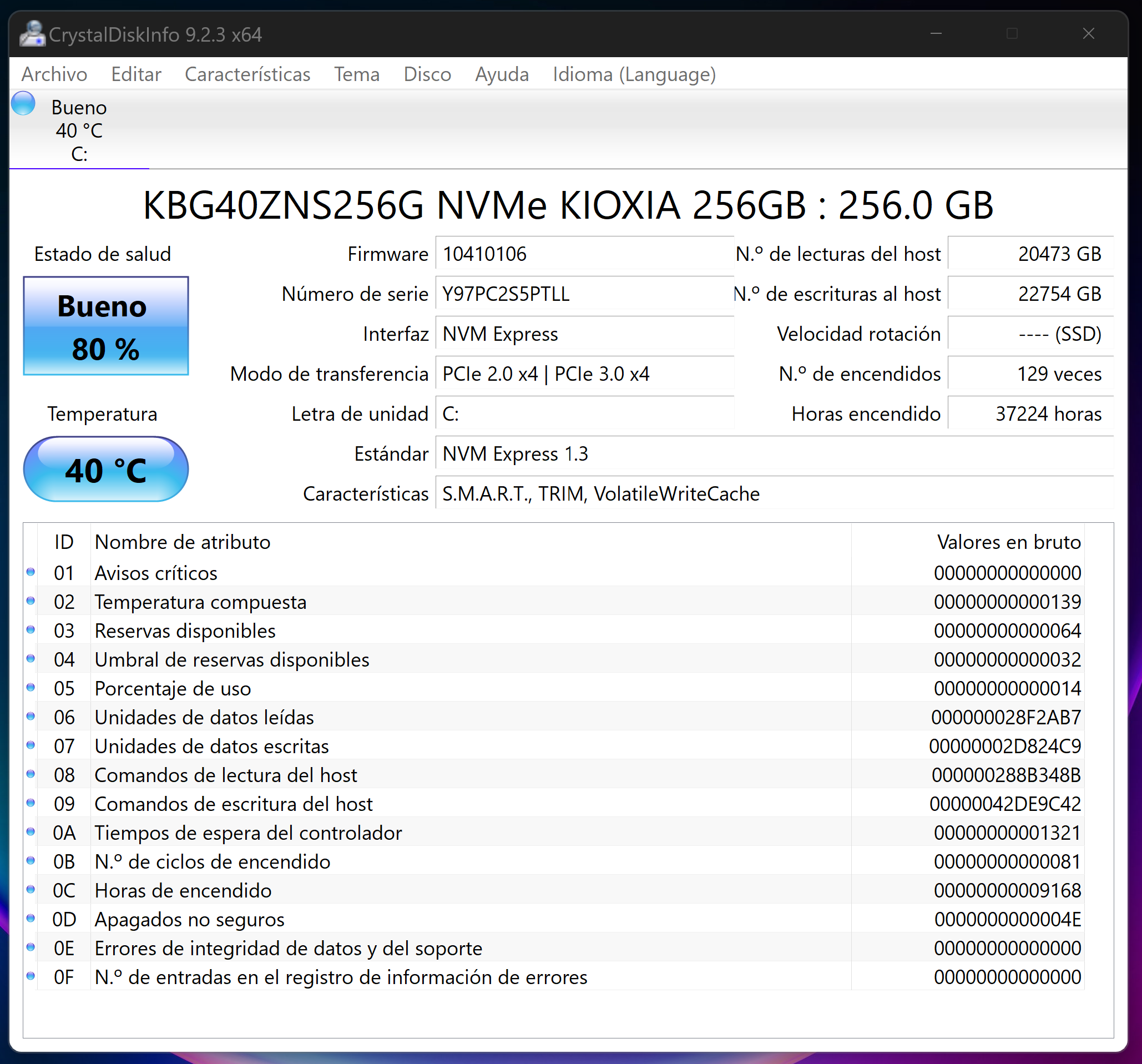Click the status dot for Apagados no seguros
This screenshot has height=1064, width=1142.
coord(31,919)
